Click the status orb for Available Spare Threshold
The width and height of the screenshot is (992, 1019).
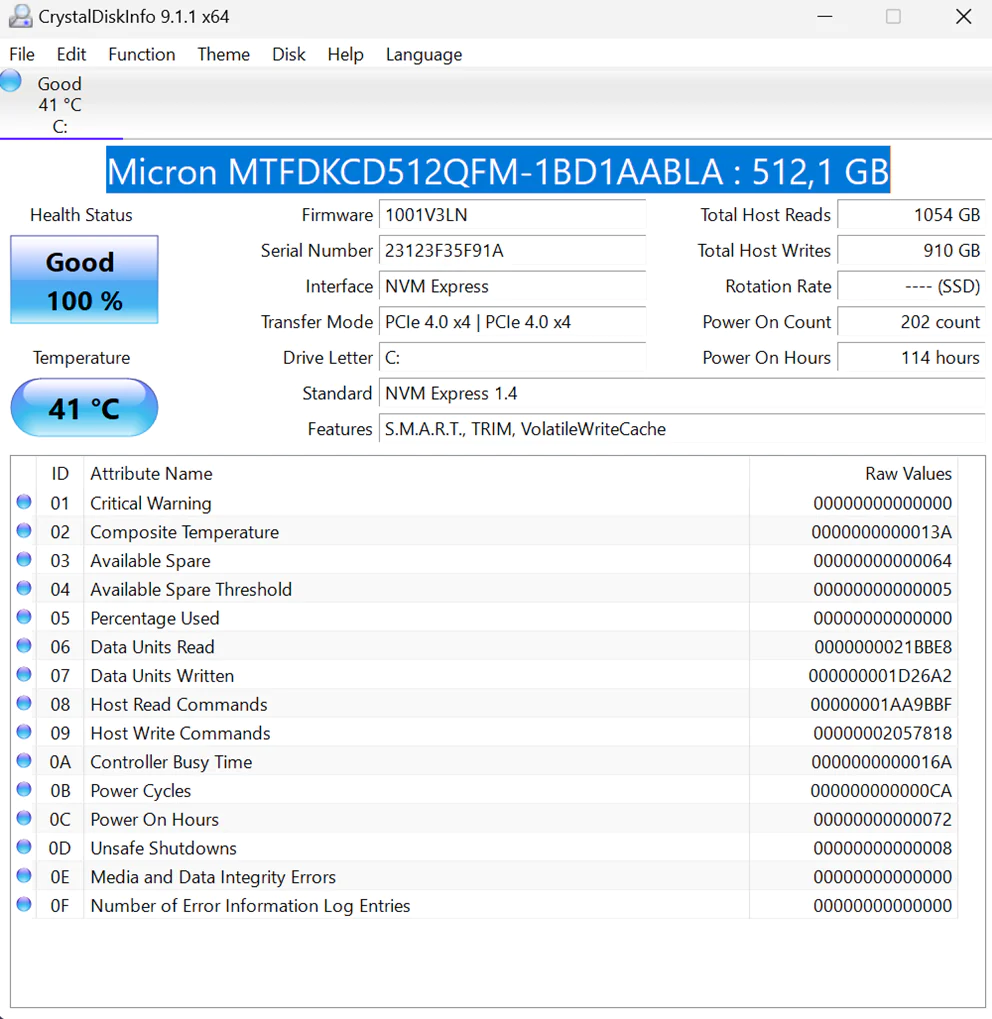pos(24,588)
